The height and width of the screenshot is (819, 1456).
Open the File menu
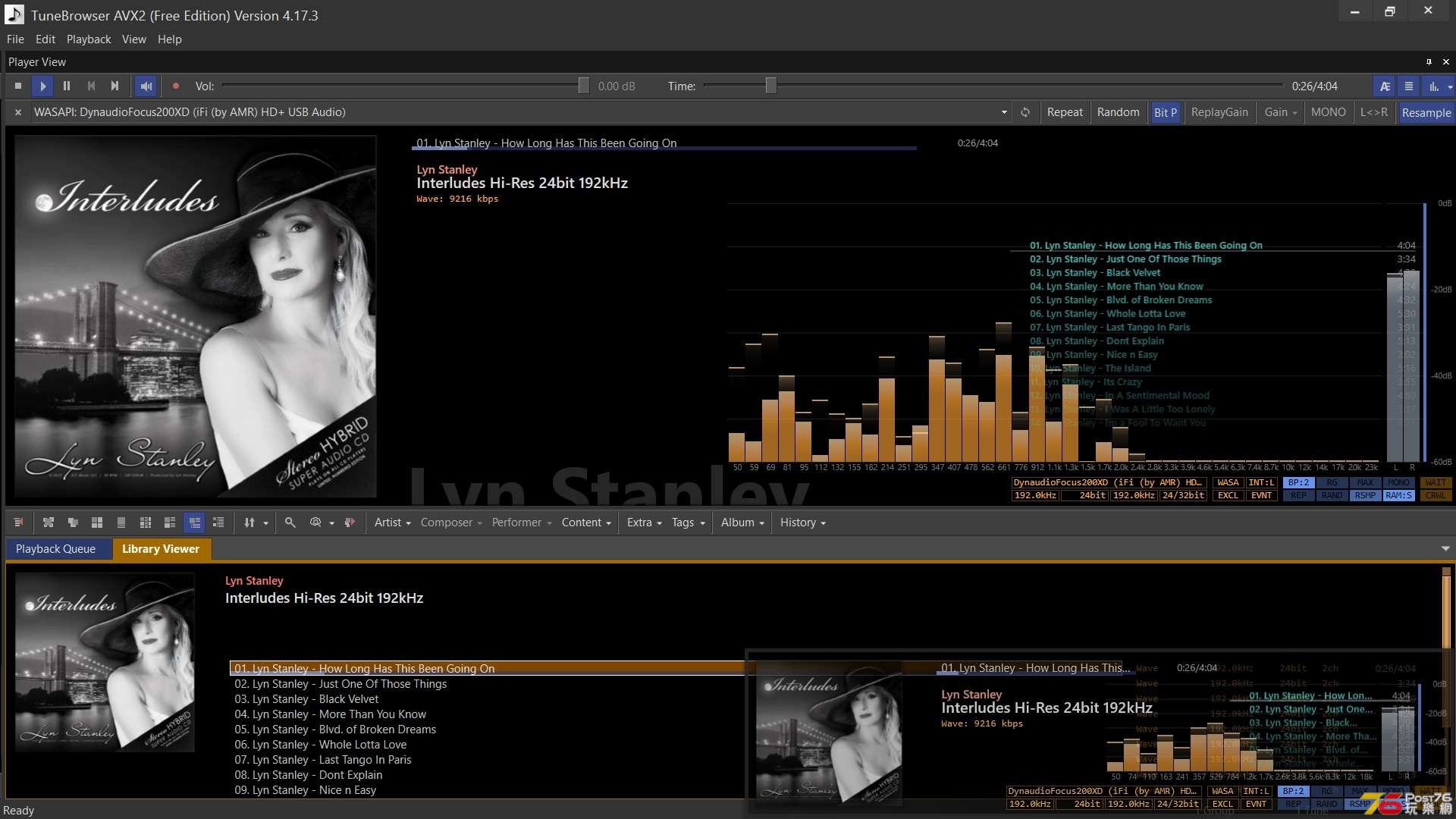[x=15, y=39]
